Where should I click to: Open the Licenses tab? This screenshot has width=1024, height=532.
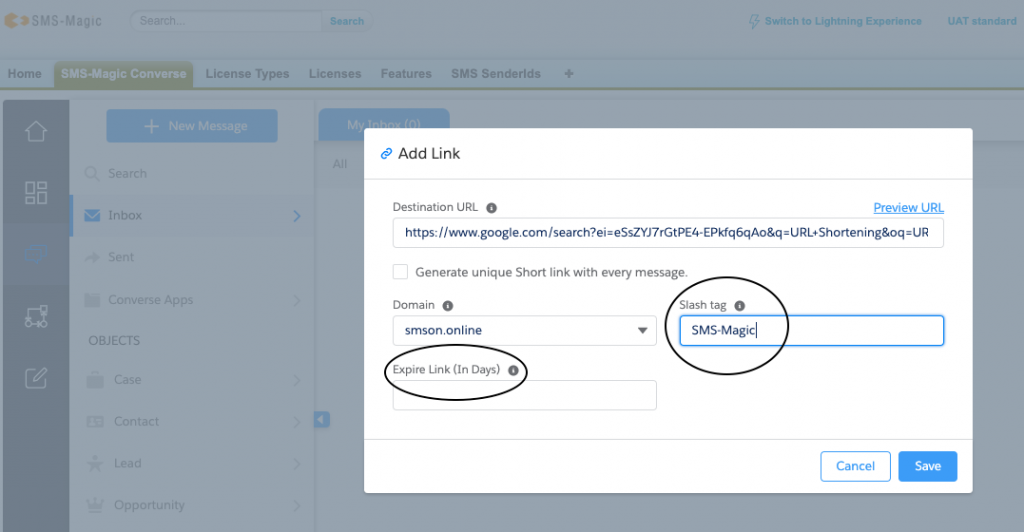click(335, 74)
